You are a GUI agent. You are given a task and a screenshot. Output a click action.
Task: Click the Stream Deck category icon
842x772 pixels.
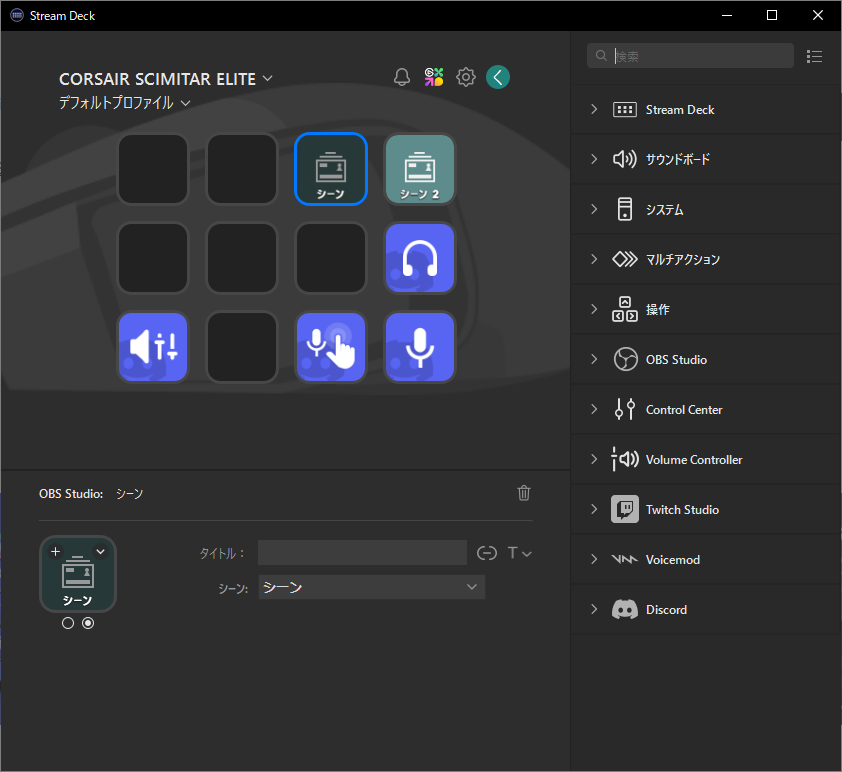(625, 110)
